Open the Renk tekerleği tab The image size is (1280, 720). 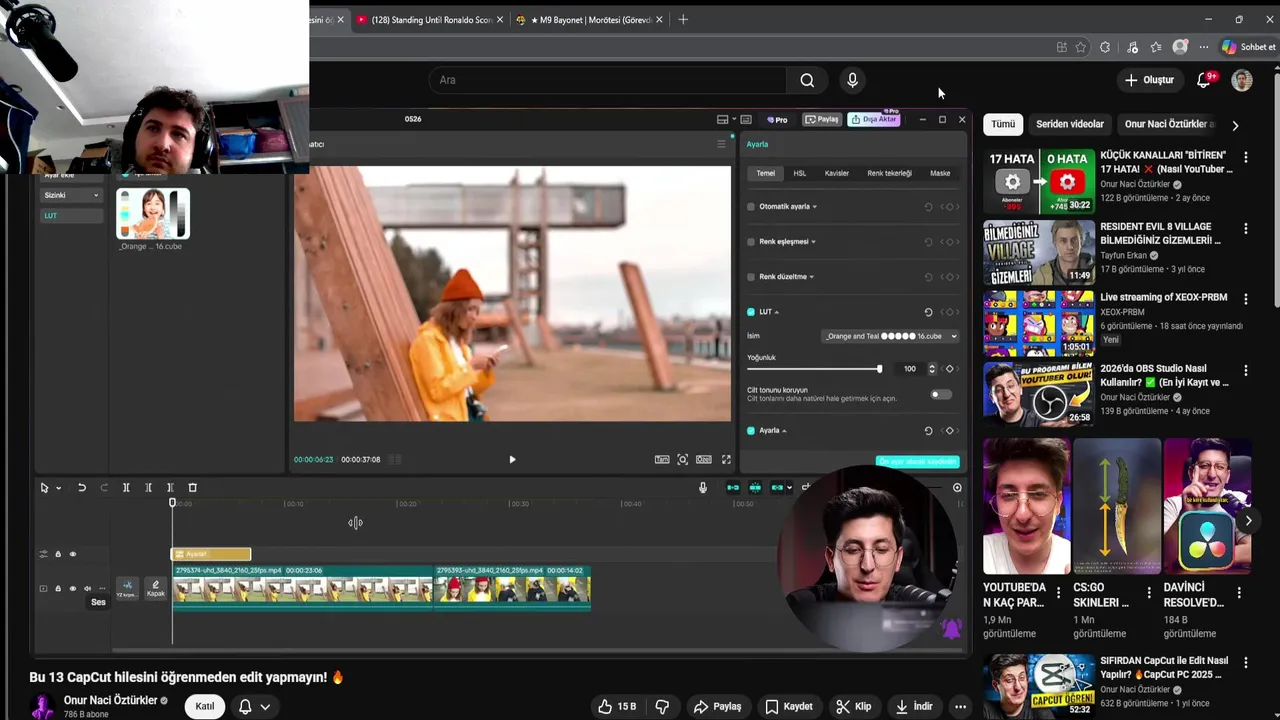pyautogui.click(x=890, y=173)
